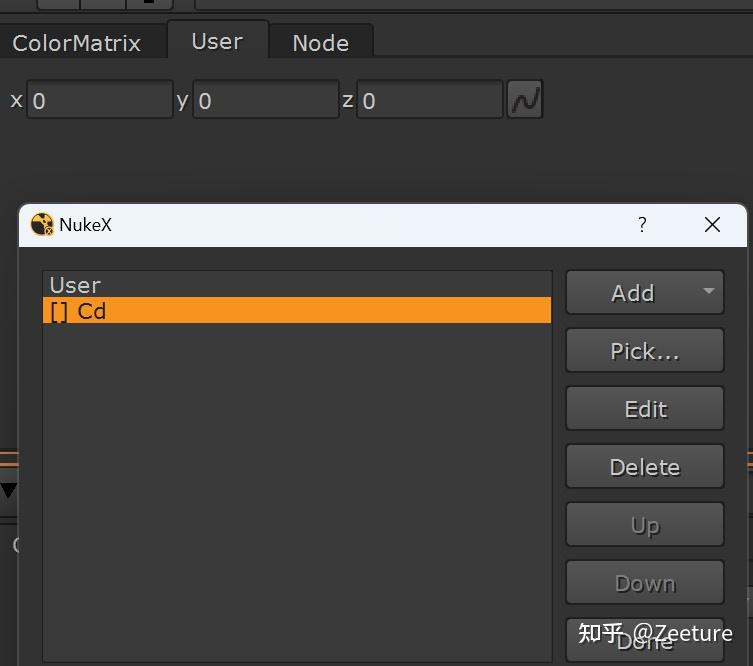Screen dimensions: 753x666
Task: Focus the z value input field
Action: click(x=429, y=101)
